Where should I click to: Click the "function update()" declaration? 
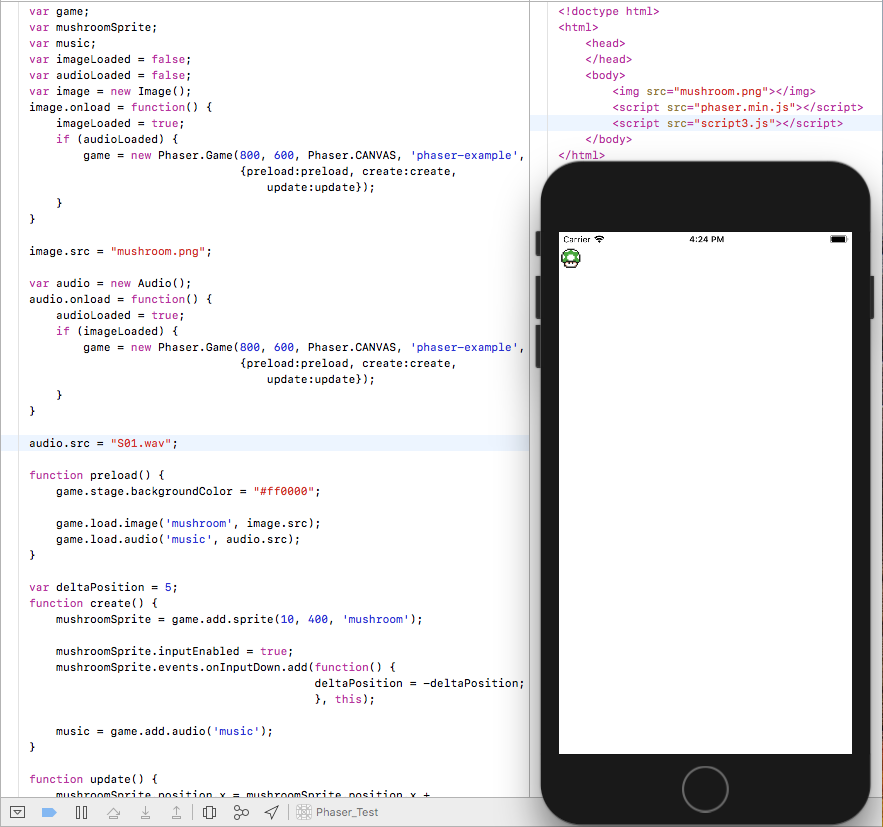coord(93,779)
